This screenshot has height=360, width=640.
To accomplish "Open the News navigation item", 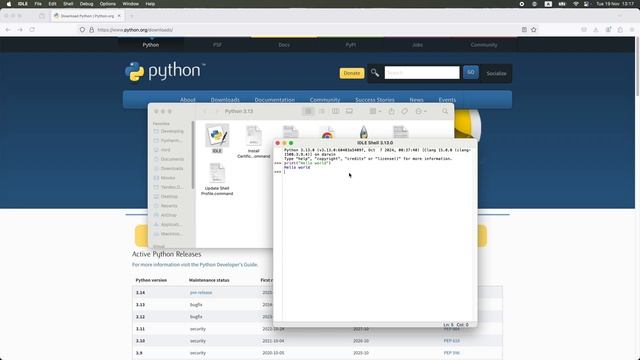I will (416, 100).
